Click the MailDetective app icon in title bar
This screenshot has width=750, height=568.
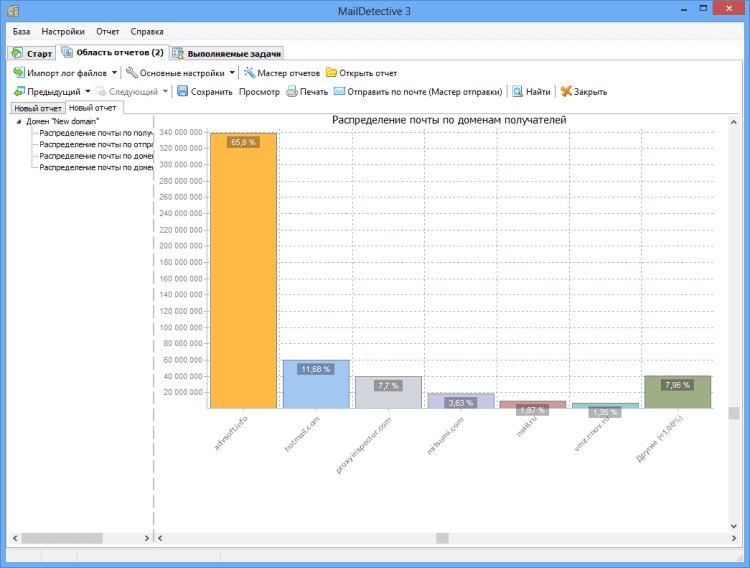(x=13, y=10)
